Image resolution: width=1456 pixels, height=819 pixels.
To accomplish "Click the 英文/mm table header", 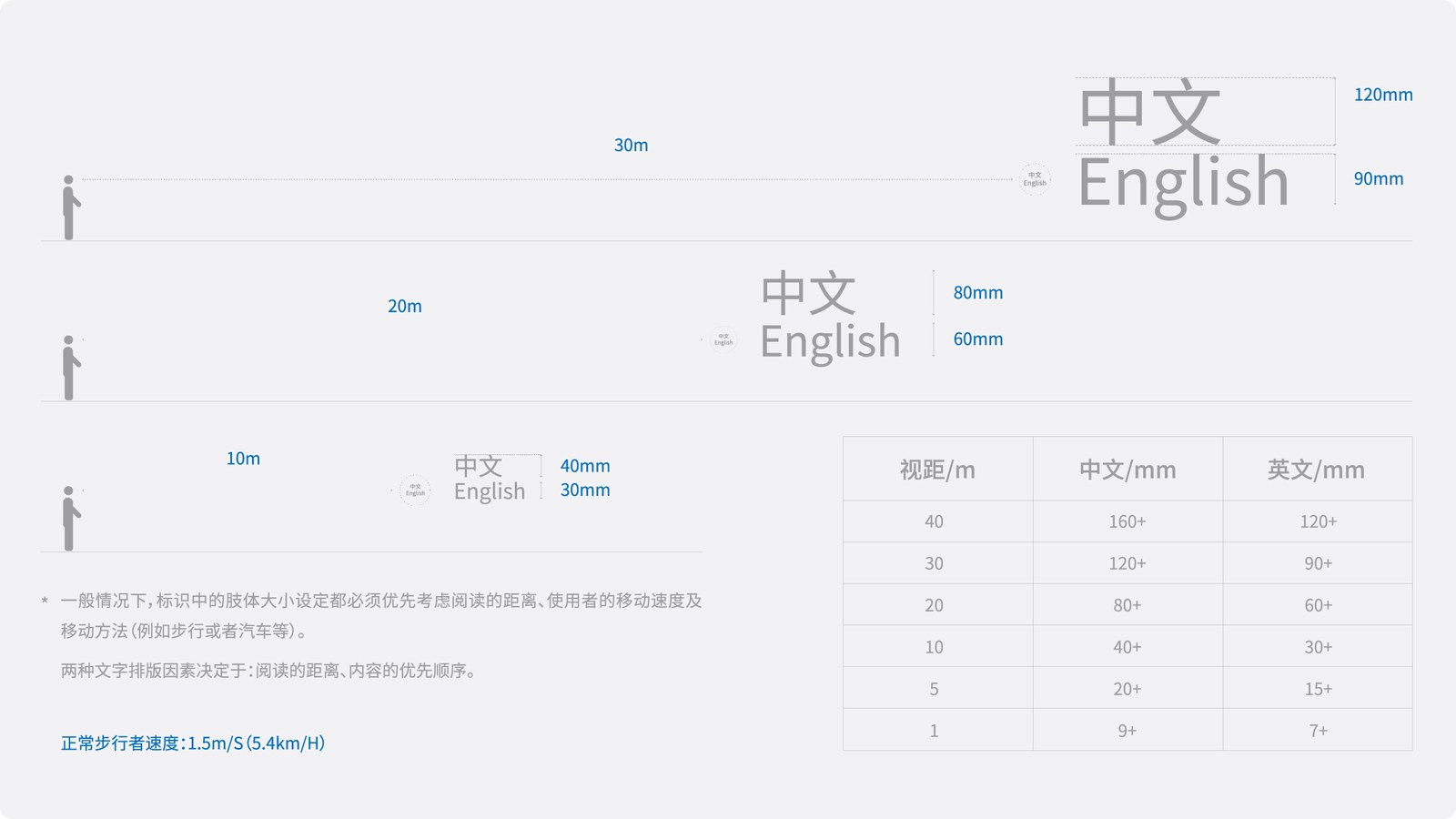I will 1316,470.
